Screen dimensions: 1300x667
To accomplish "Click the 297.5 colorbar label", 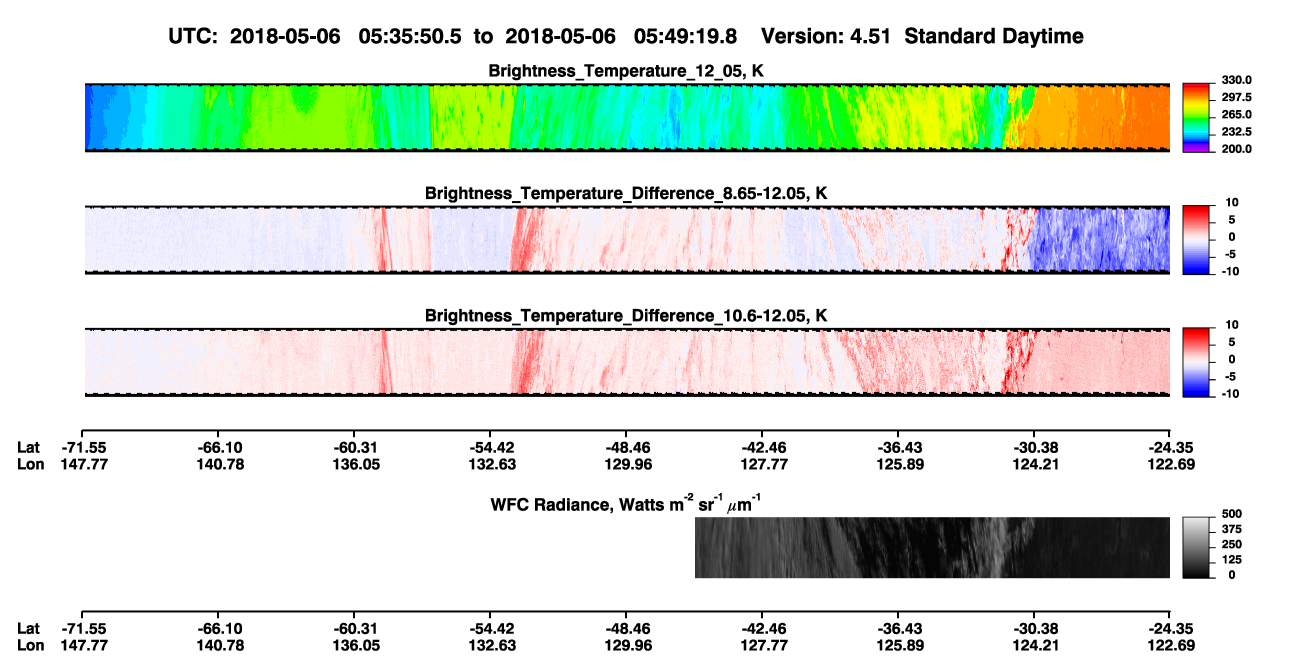I will click(x=1236, y=97).
